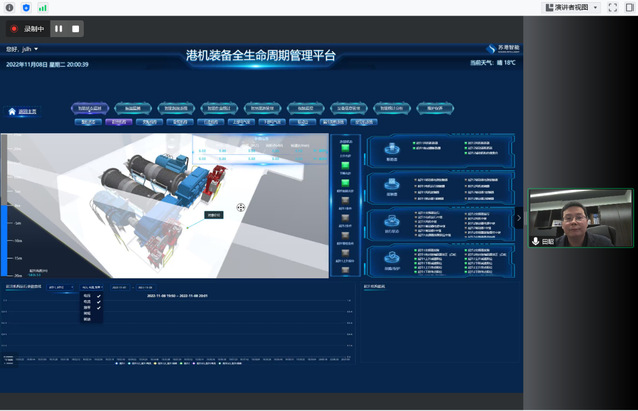Click the bottom shield icon in right panels
The image size is (638, 411).
392,258
